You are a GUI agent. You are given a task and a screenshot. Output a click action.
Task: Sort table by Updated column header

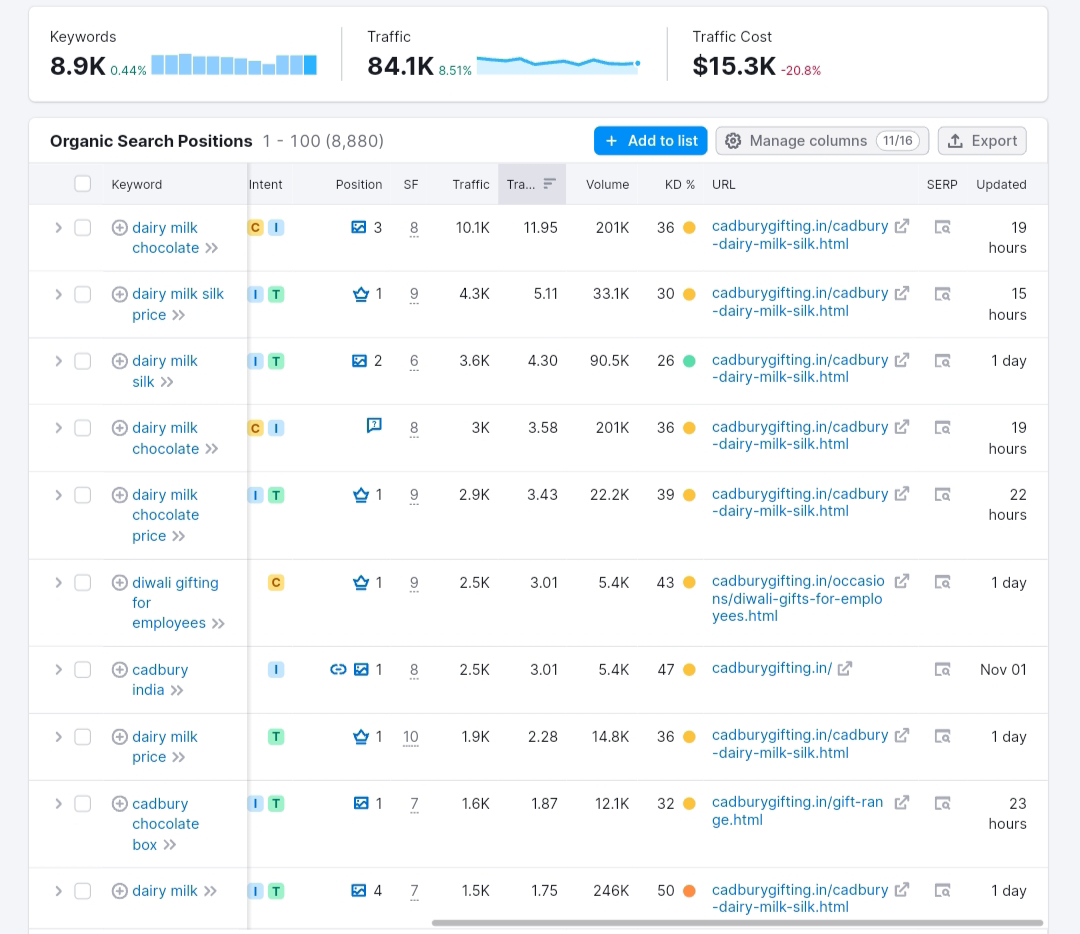point(1001,185)
